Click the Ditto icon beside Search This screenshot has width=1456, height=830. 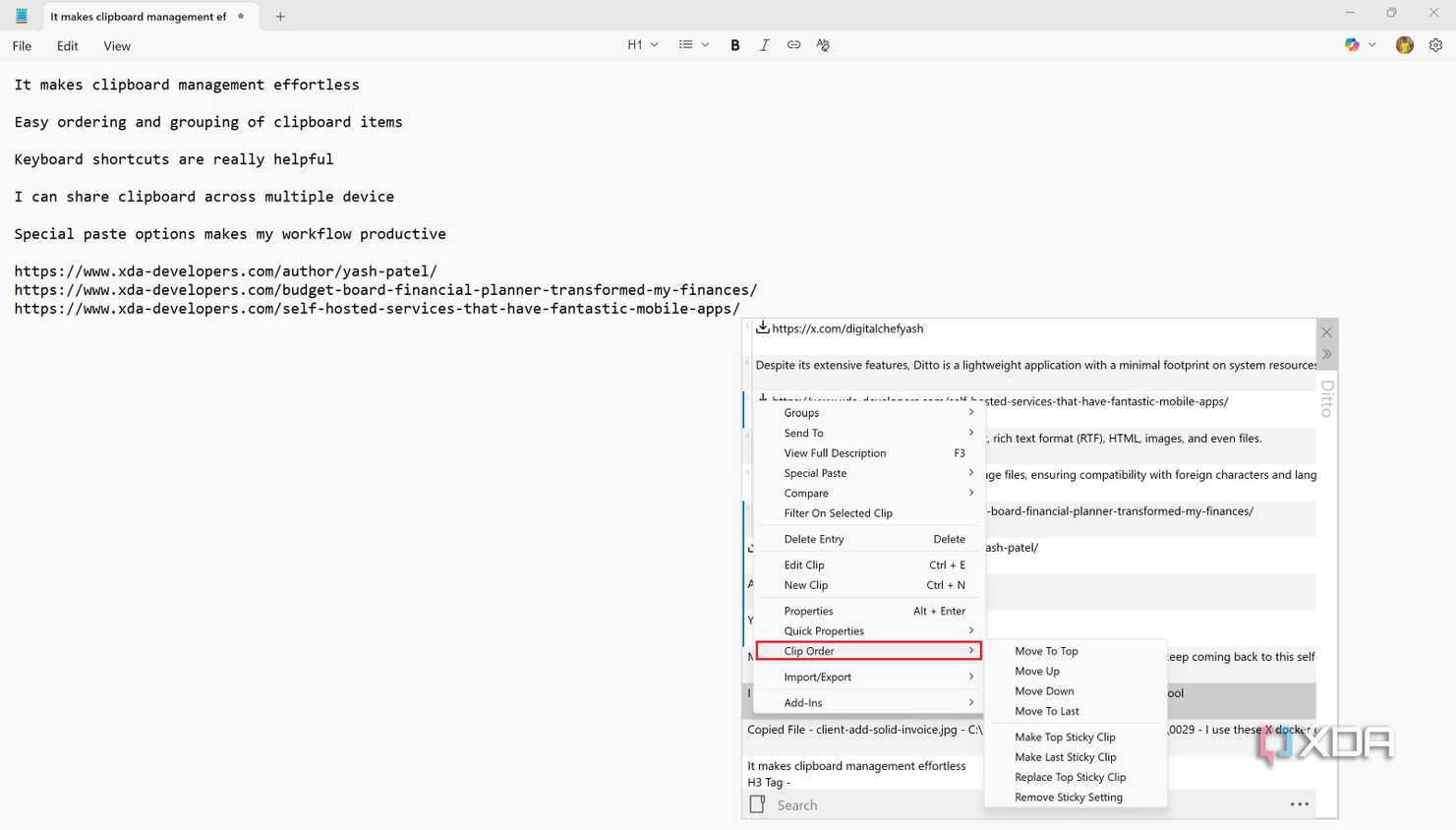click(757, 804)
